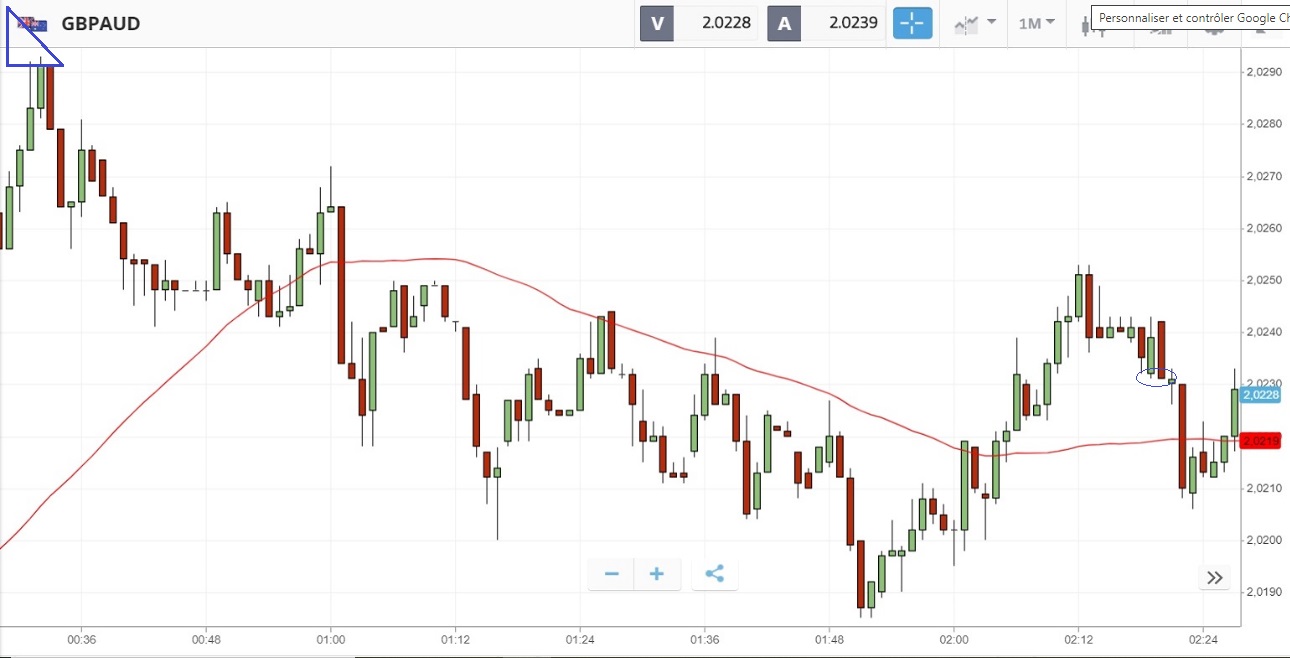This screenshot has width=1290, height=658.
Task: Zoom in with the plus button
Action: (x=657, y=574)
